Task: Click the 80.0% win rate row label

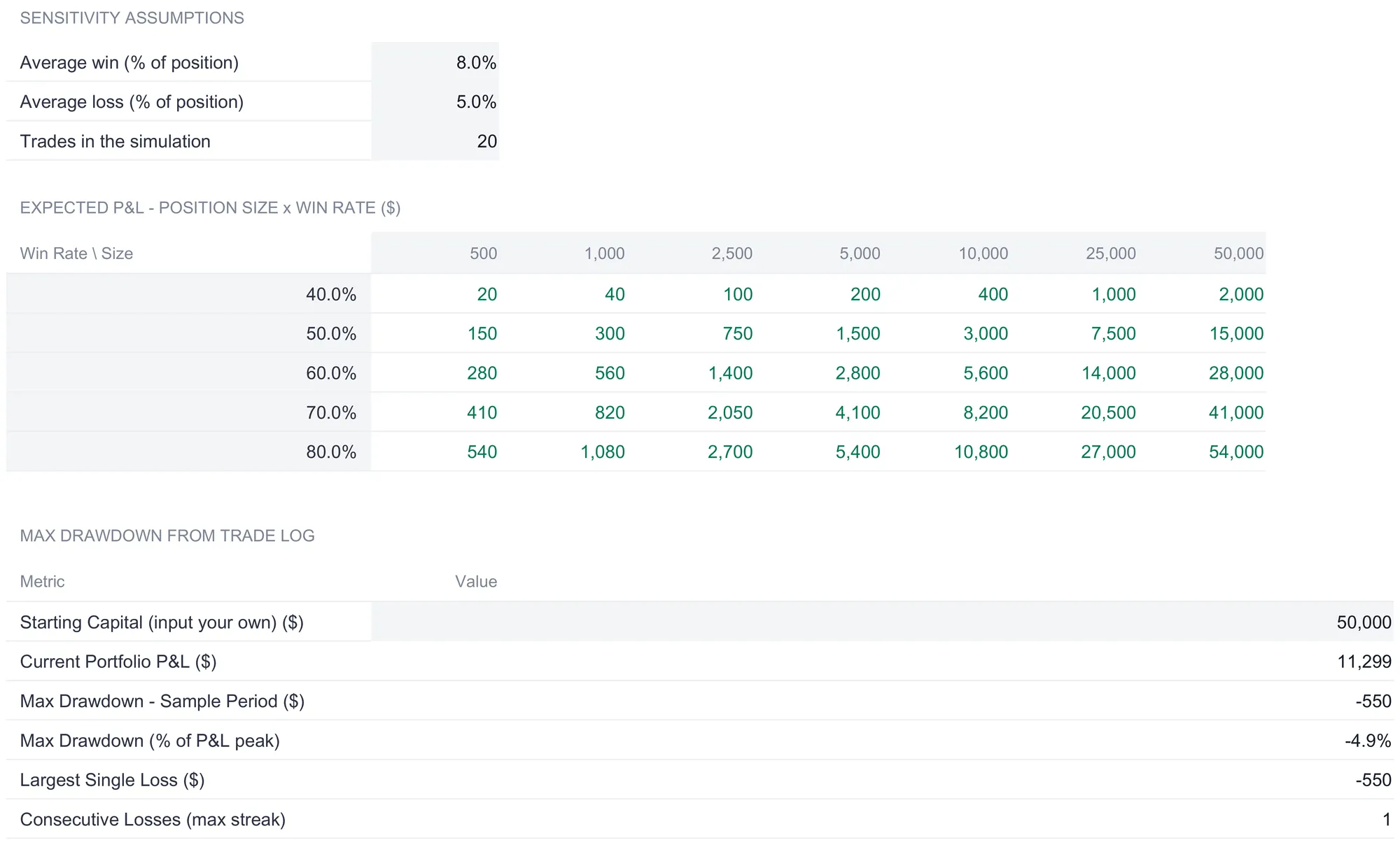Action: (x=331, y=451)
